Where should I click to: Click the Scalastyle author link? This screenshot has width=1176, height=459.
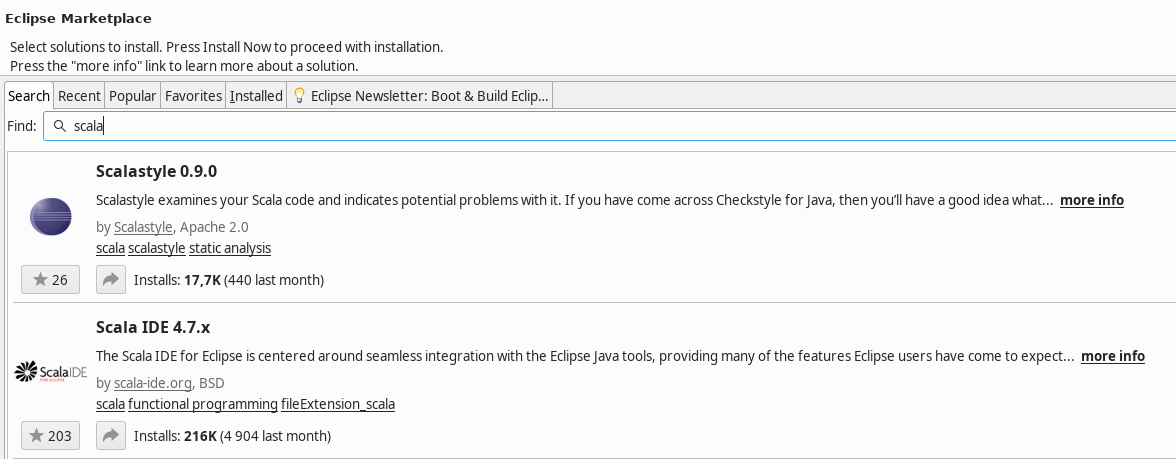(143, 227)
